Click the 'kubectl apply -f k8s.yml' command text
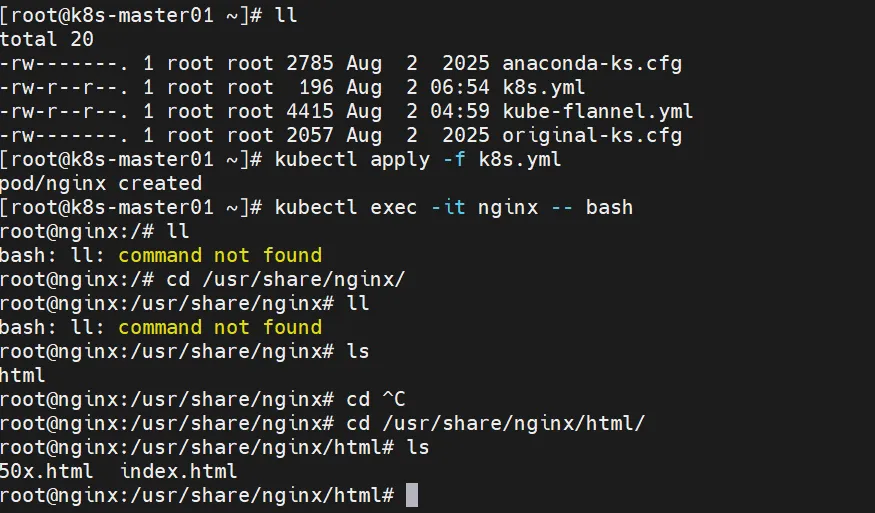The image size is (875, 513). 418,160
